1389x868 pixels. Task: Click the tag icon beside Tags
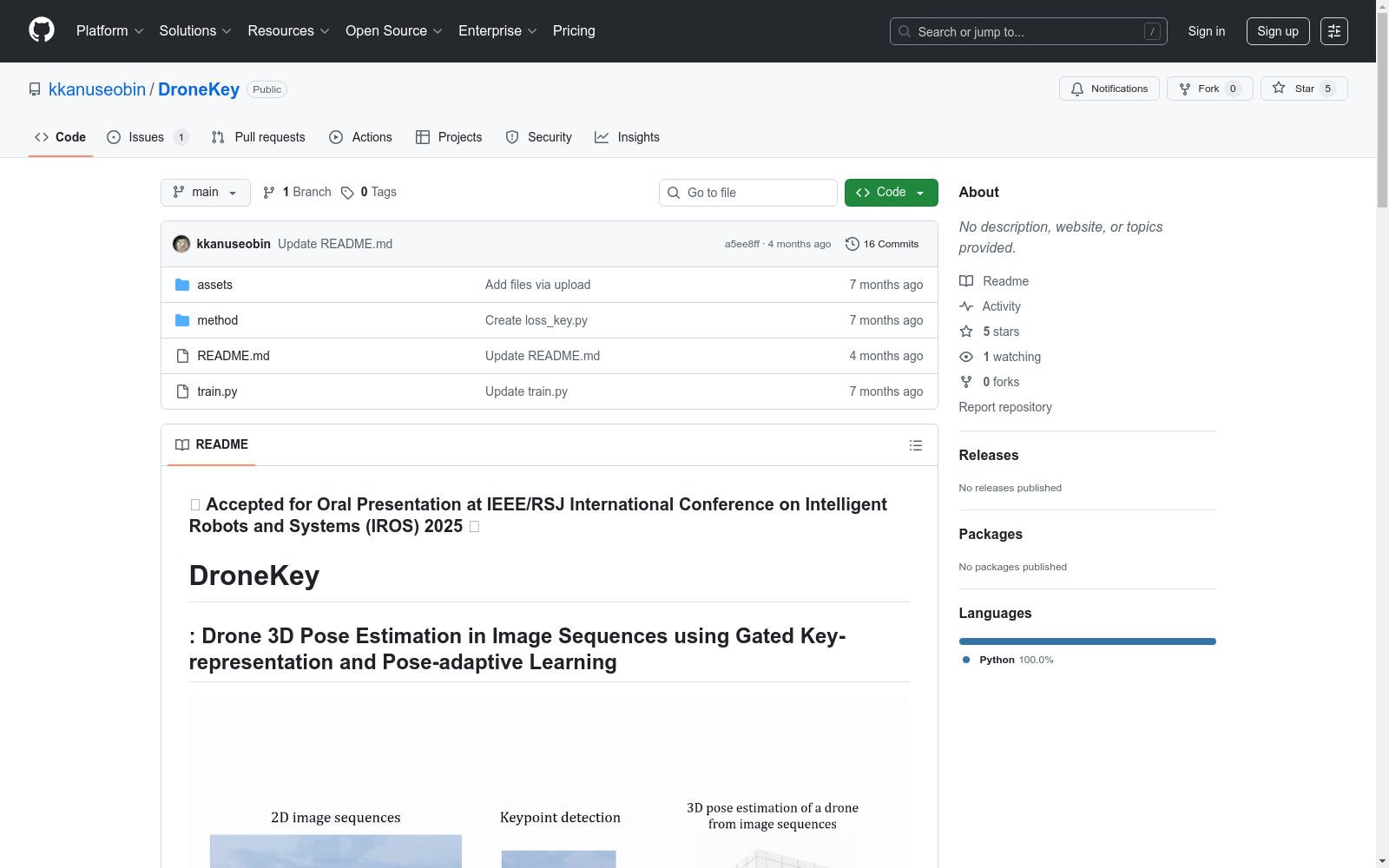347,193
